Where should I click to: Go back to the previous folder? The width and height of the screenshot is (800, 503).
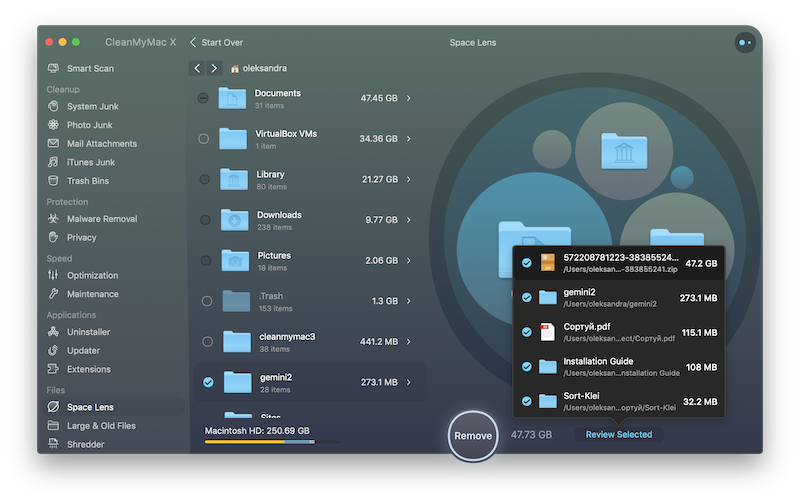click(197, 68)
